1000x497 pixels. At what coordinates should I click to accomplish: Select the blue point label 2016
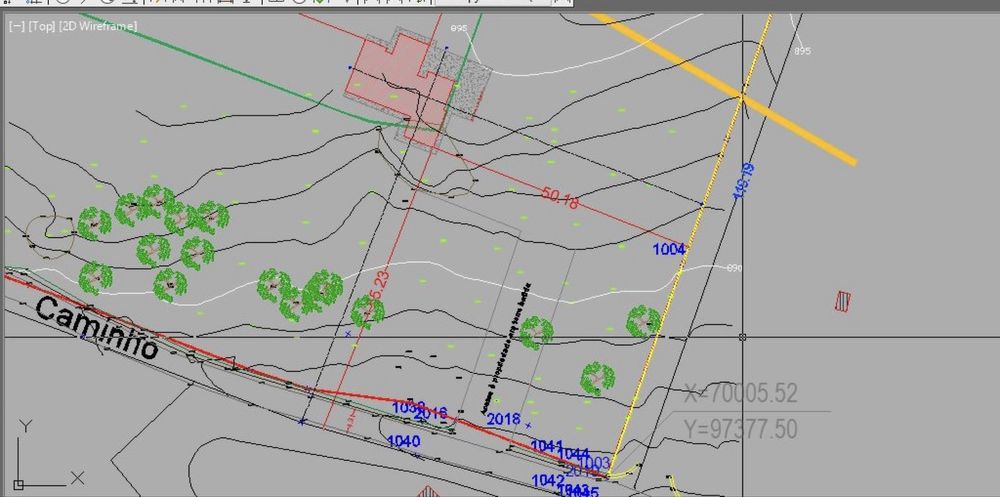[x=430, y=413]
